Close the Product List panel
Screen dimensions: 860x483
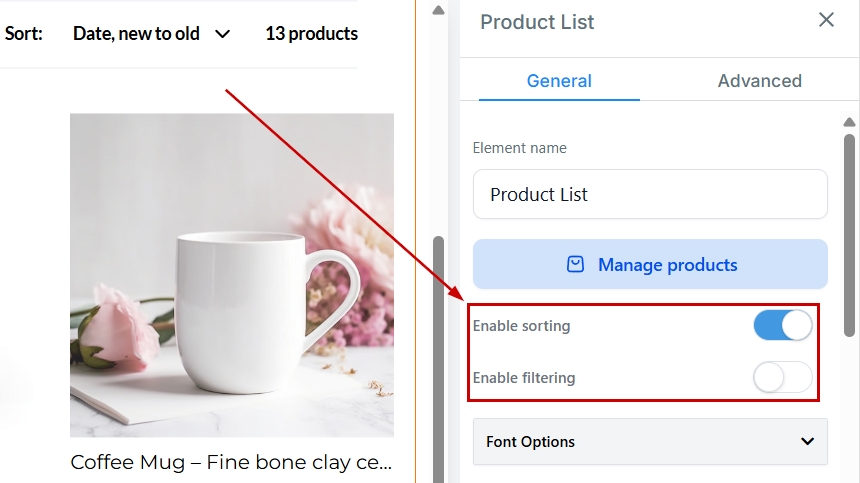[x=826, y=20]
